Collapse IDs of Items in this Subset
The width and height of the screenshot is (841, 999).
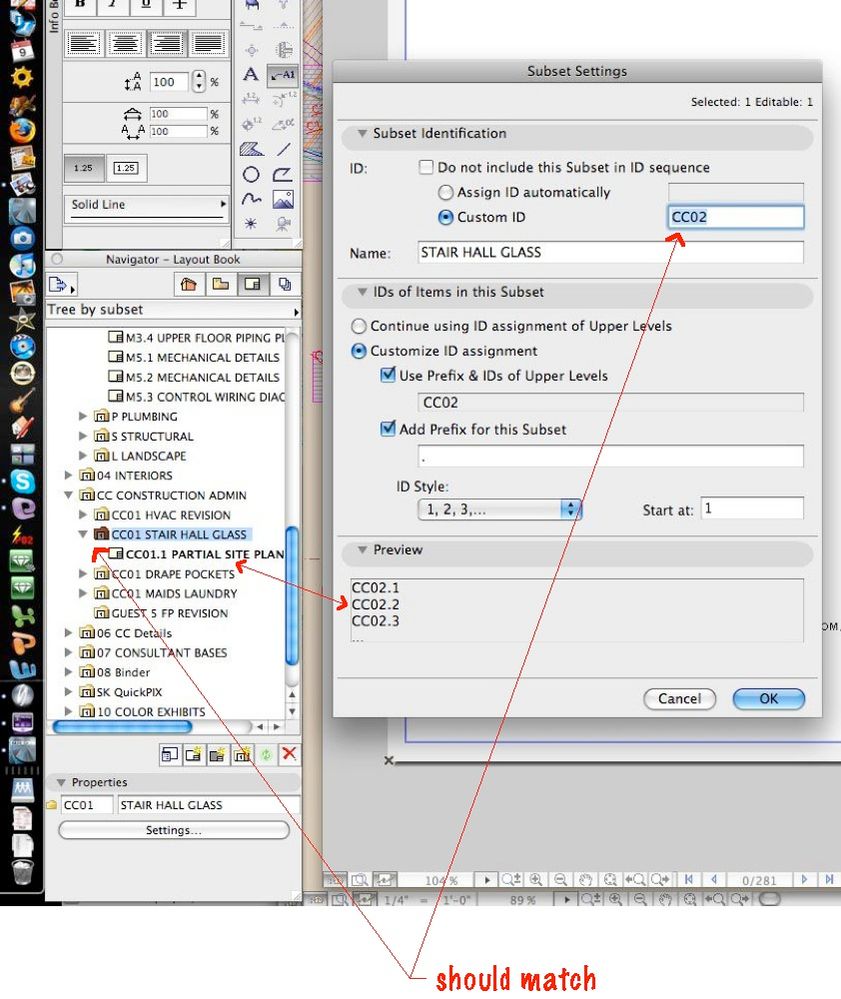(x=362, y=292)
